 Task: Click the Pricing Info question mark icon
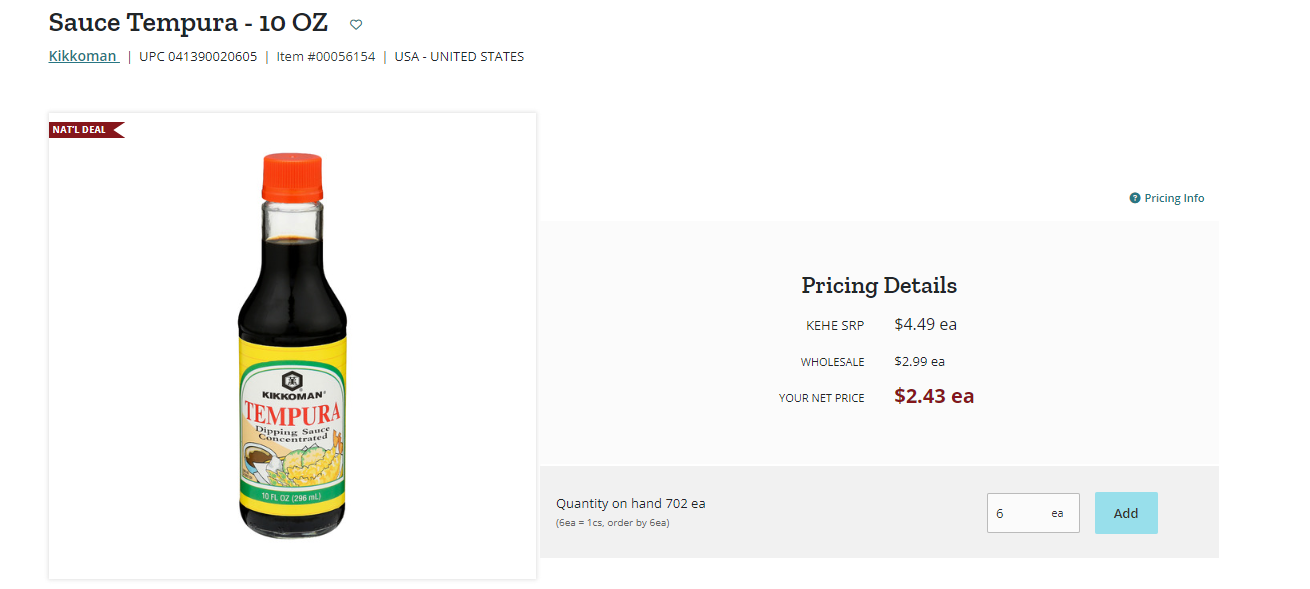[x=1135, y=198]
